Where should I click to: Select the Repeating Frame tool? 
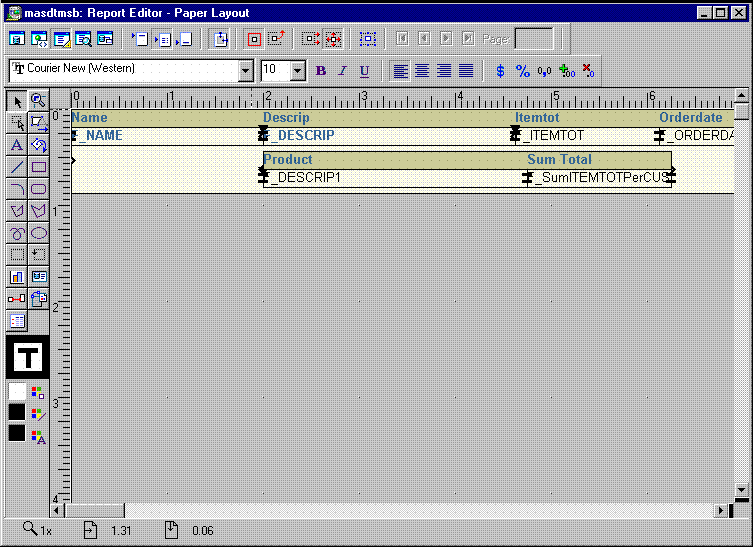38,255
